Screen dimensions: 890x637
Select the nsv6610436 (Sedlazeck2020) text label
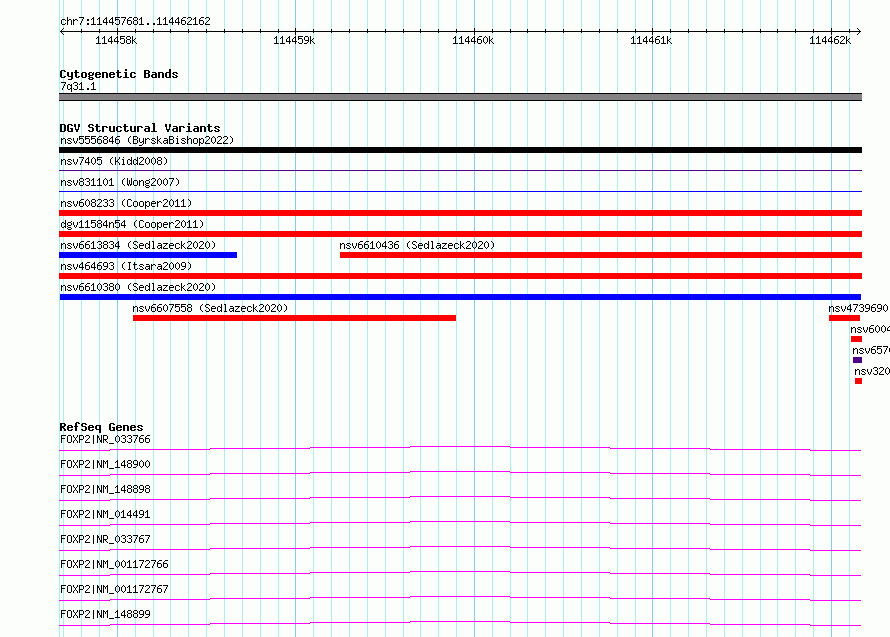click(x=417, y=245)
